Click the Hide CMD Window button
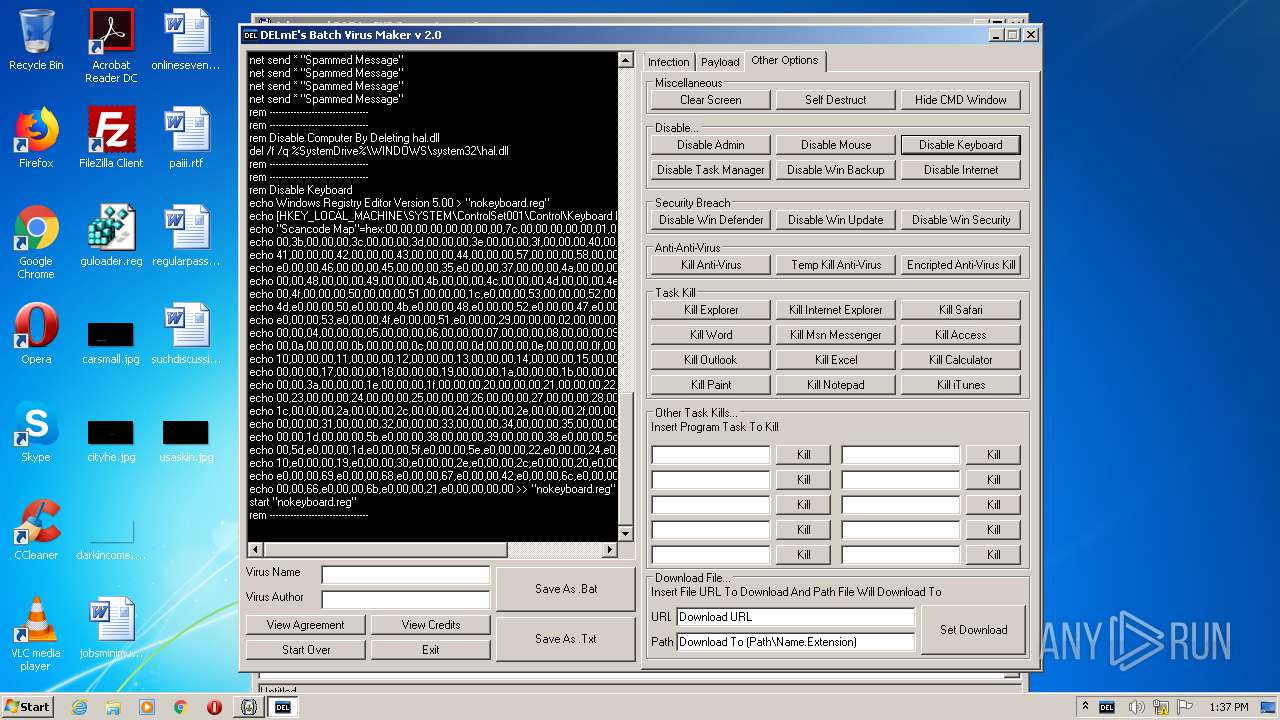1280x720 pixels. [961, 100]
